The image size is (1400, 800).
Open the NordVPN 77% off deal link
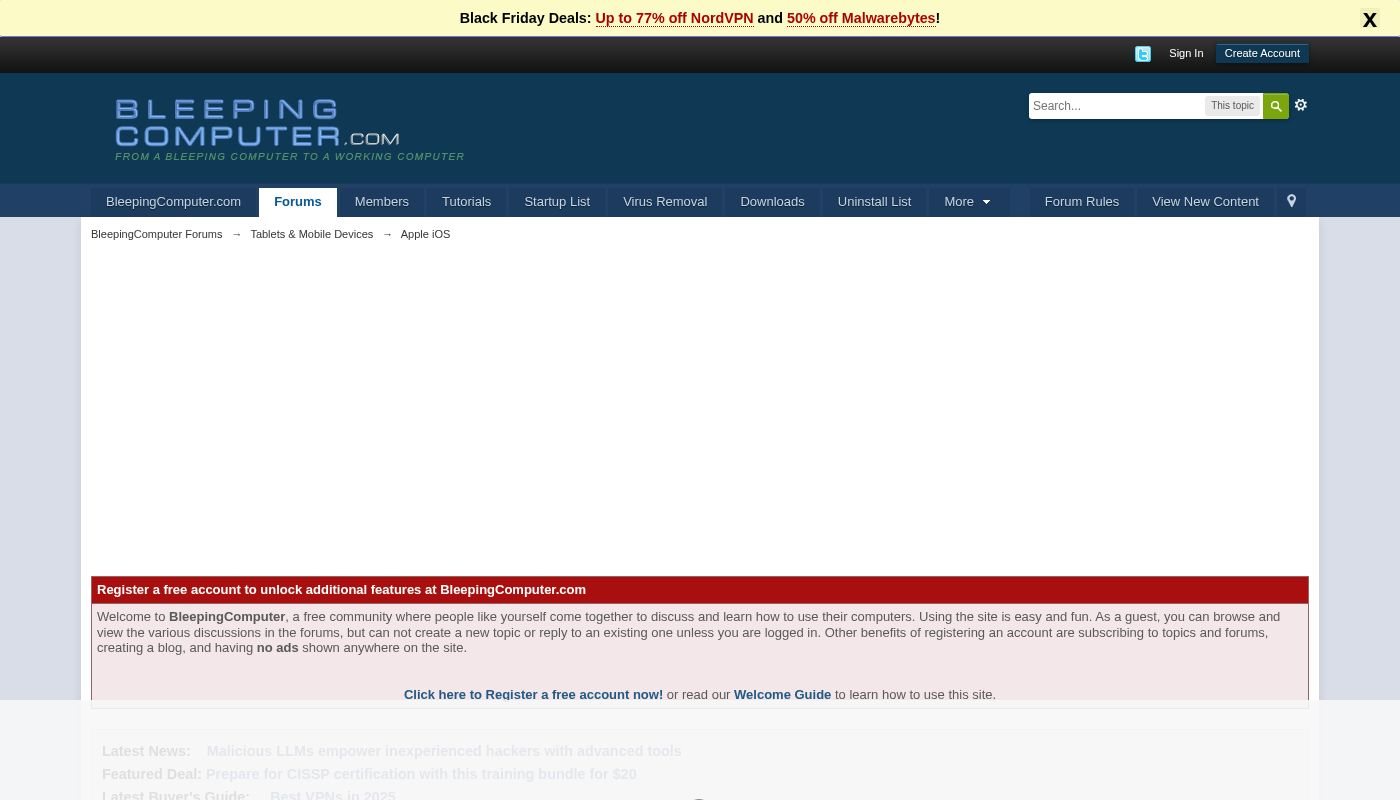click(x=674, y=18)
